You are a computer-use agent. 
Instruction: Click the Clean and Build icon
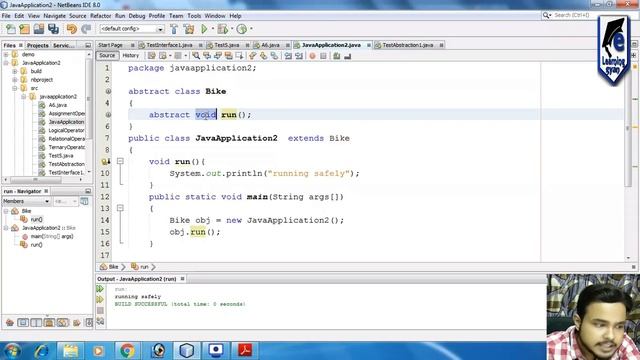tap(189, 29)
